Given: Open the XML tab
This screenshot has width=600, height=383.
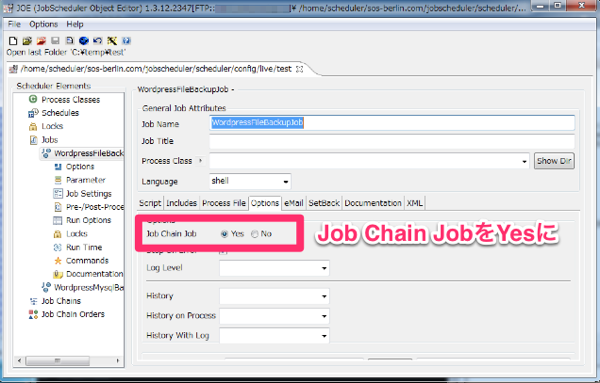Looking at the screenshot, I should [415, 203].
